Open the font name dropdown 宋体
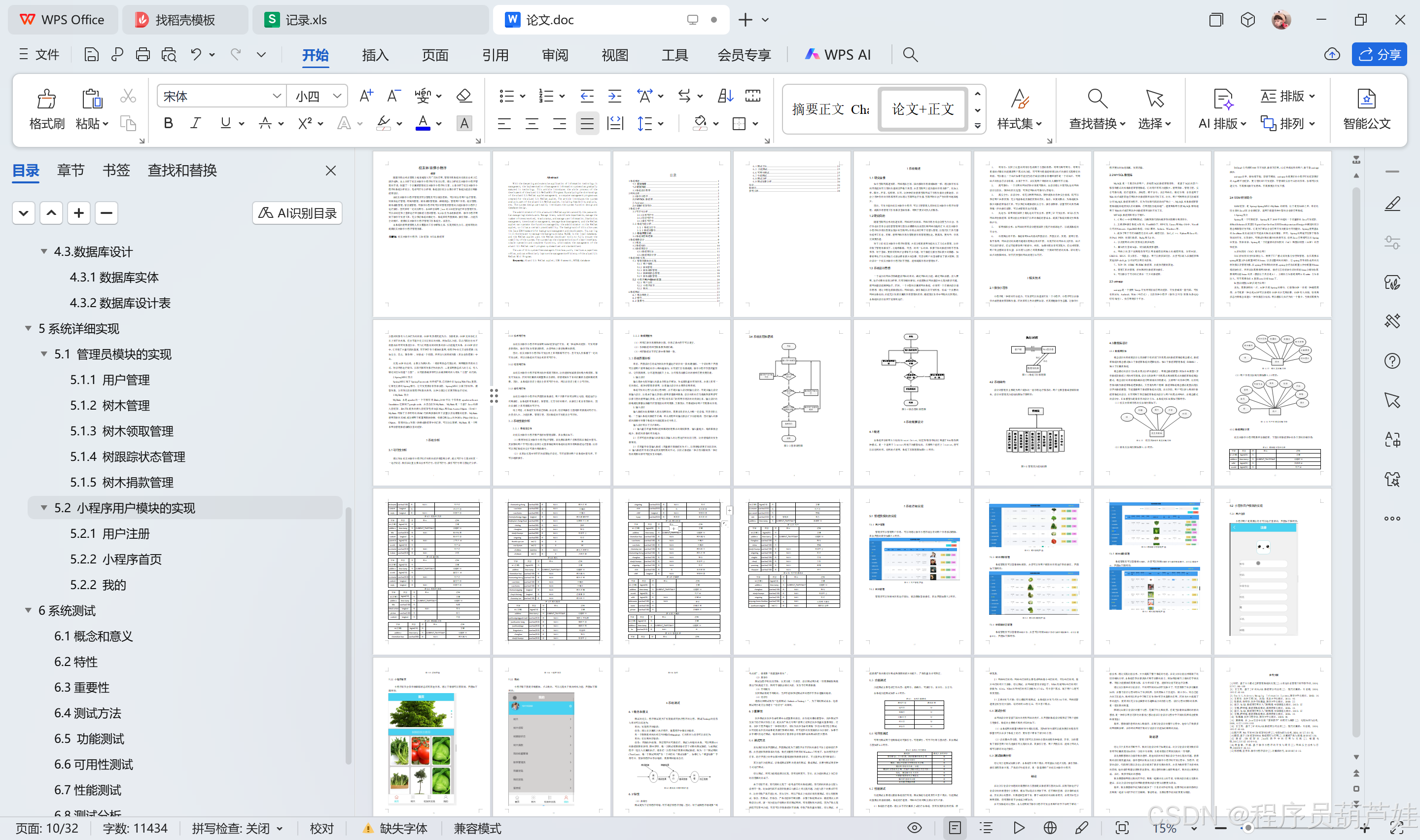 click(x=277, y=96)
